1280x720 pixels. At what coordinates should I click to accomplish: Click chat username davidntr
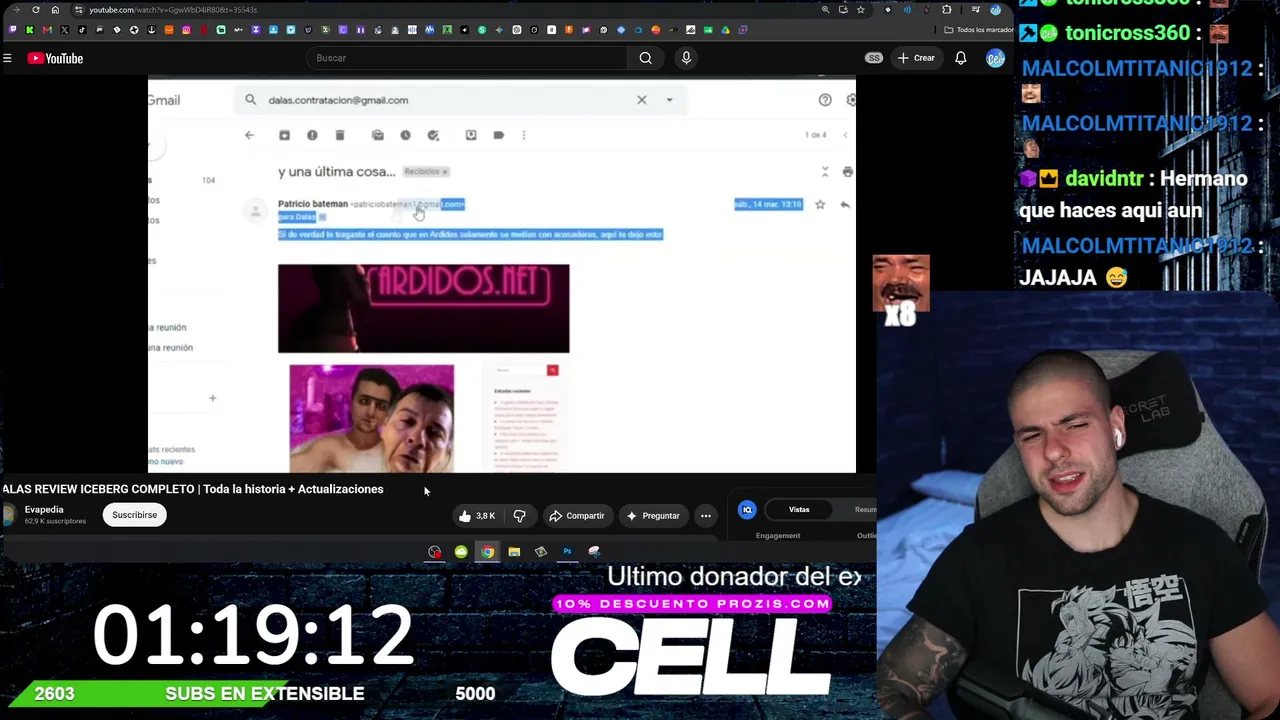(1104, 179)
